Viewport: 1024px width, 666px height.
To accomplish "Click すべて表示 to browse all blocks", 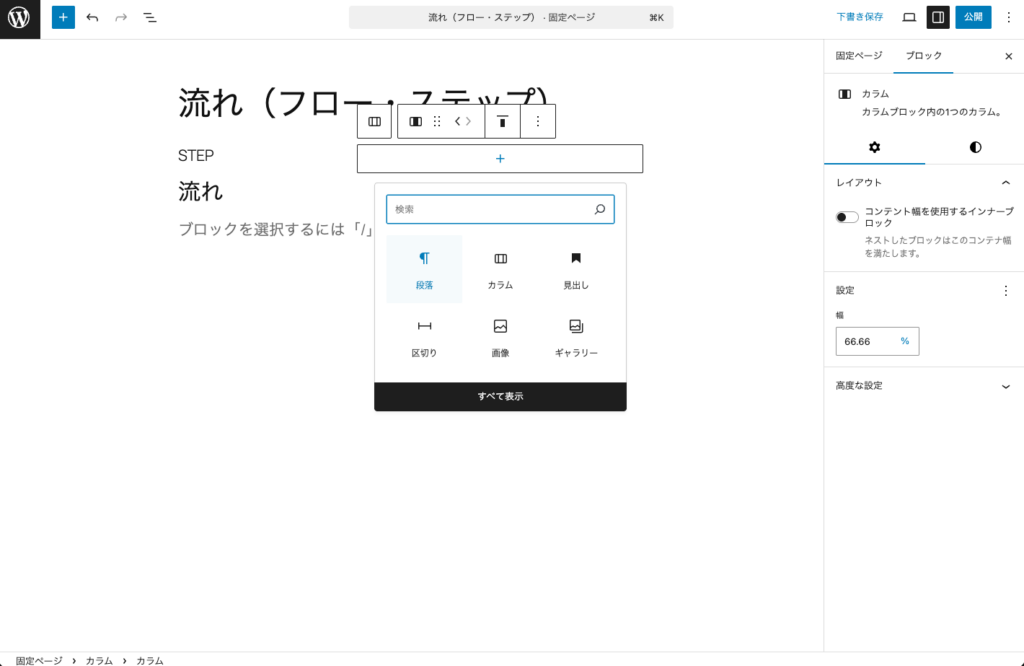I will (499, 396).
